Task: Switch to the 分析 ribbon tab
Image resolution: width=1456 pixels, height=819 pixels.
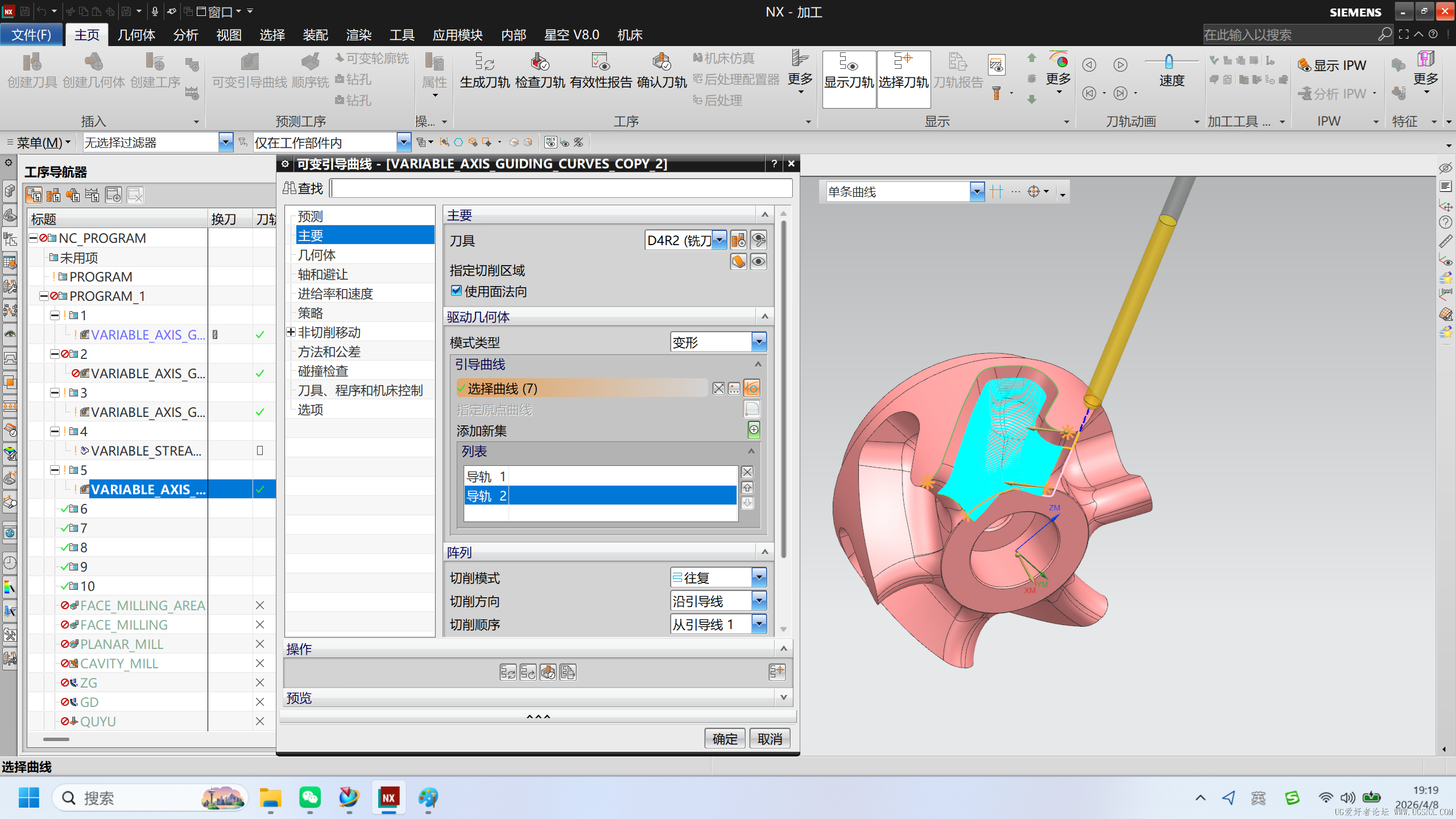Action: 186,35
